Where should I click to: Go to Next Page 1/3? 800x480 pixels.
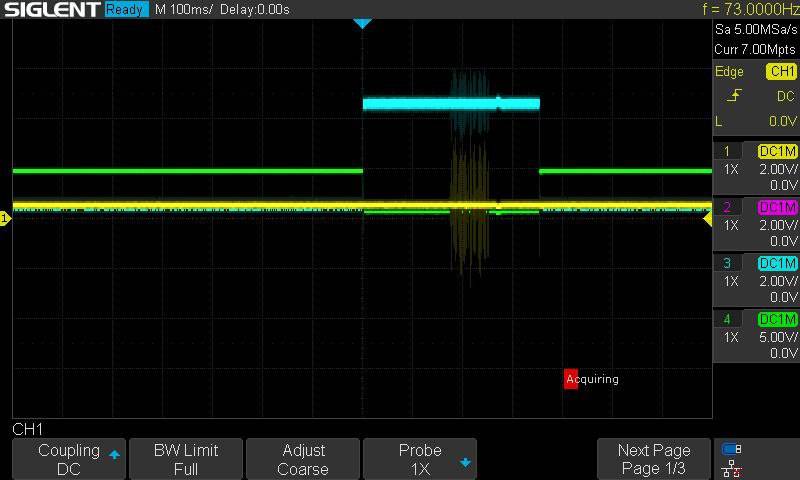coord(654,459)
